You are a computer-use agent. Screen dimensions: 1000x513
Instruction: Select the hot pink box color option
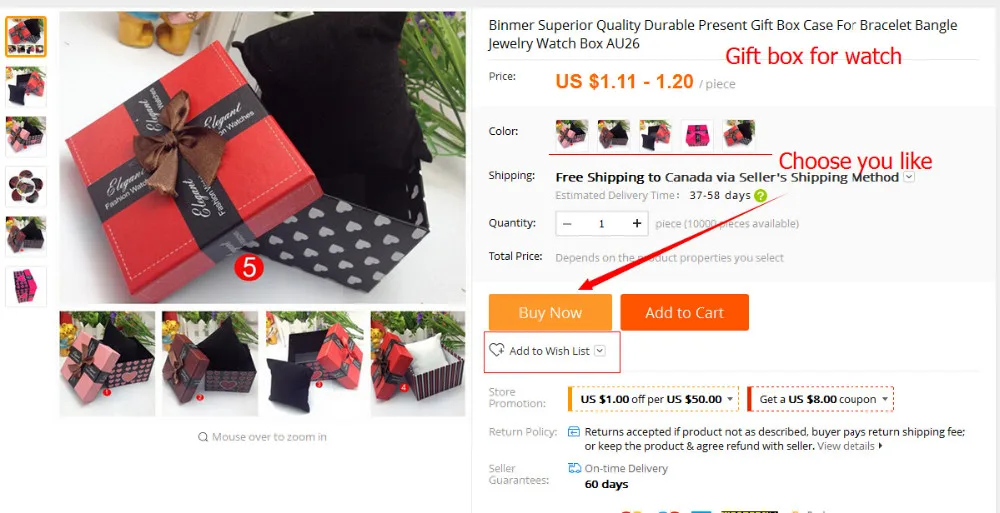point(697,135)
